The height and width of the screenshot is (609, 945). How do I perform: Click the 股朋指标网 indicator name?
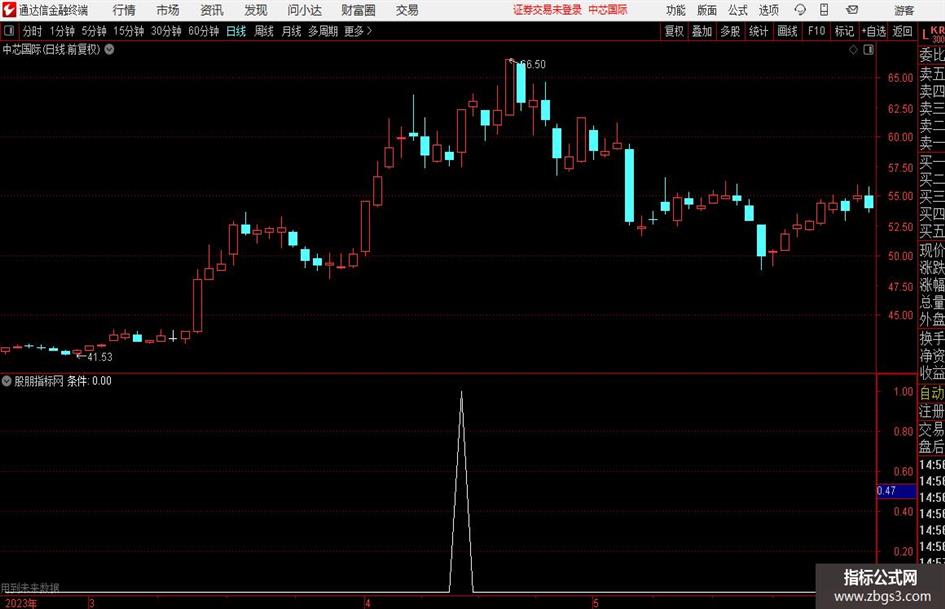[39, 381]
